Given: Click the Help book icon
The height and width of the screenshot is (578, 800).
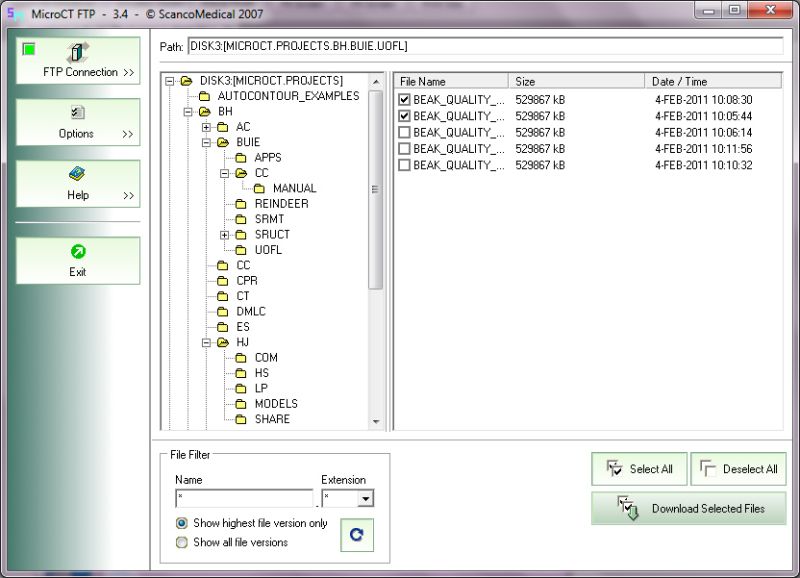Looking at the screenshot, I should point(77,174).
